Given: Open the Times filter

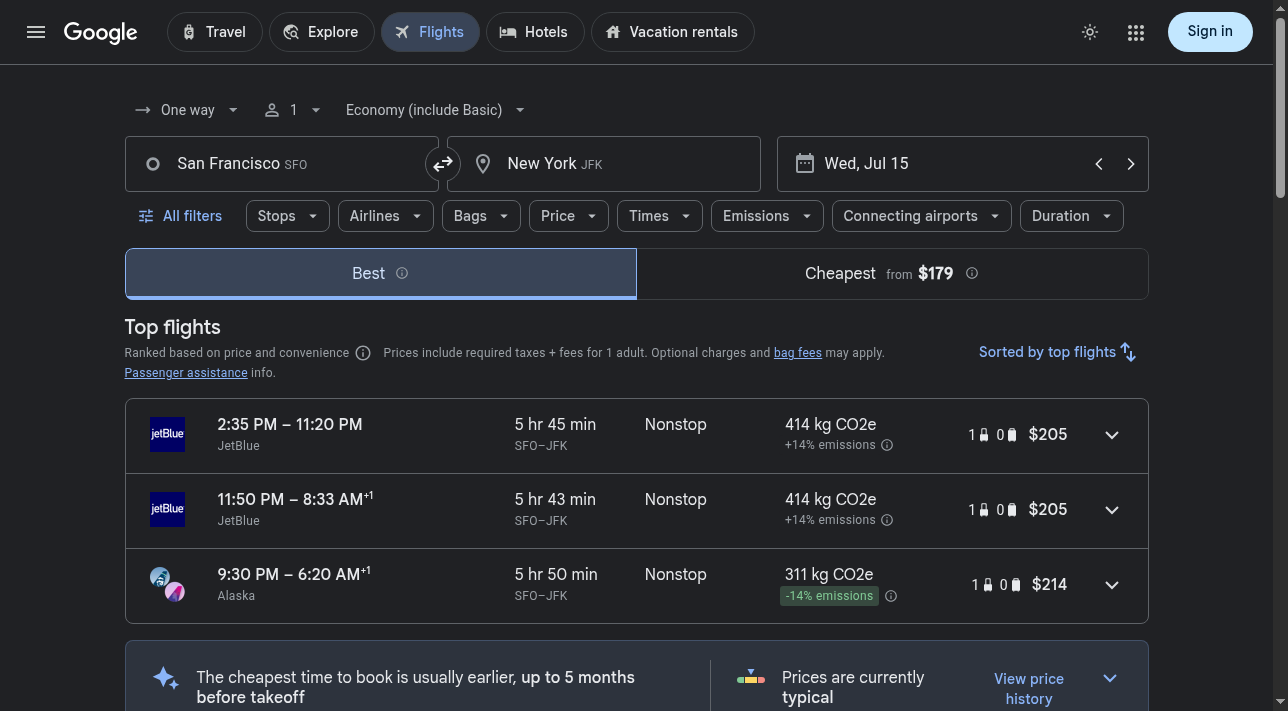Looking at the screenshot, I should point(660,216).
